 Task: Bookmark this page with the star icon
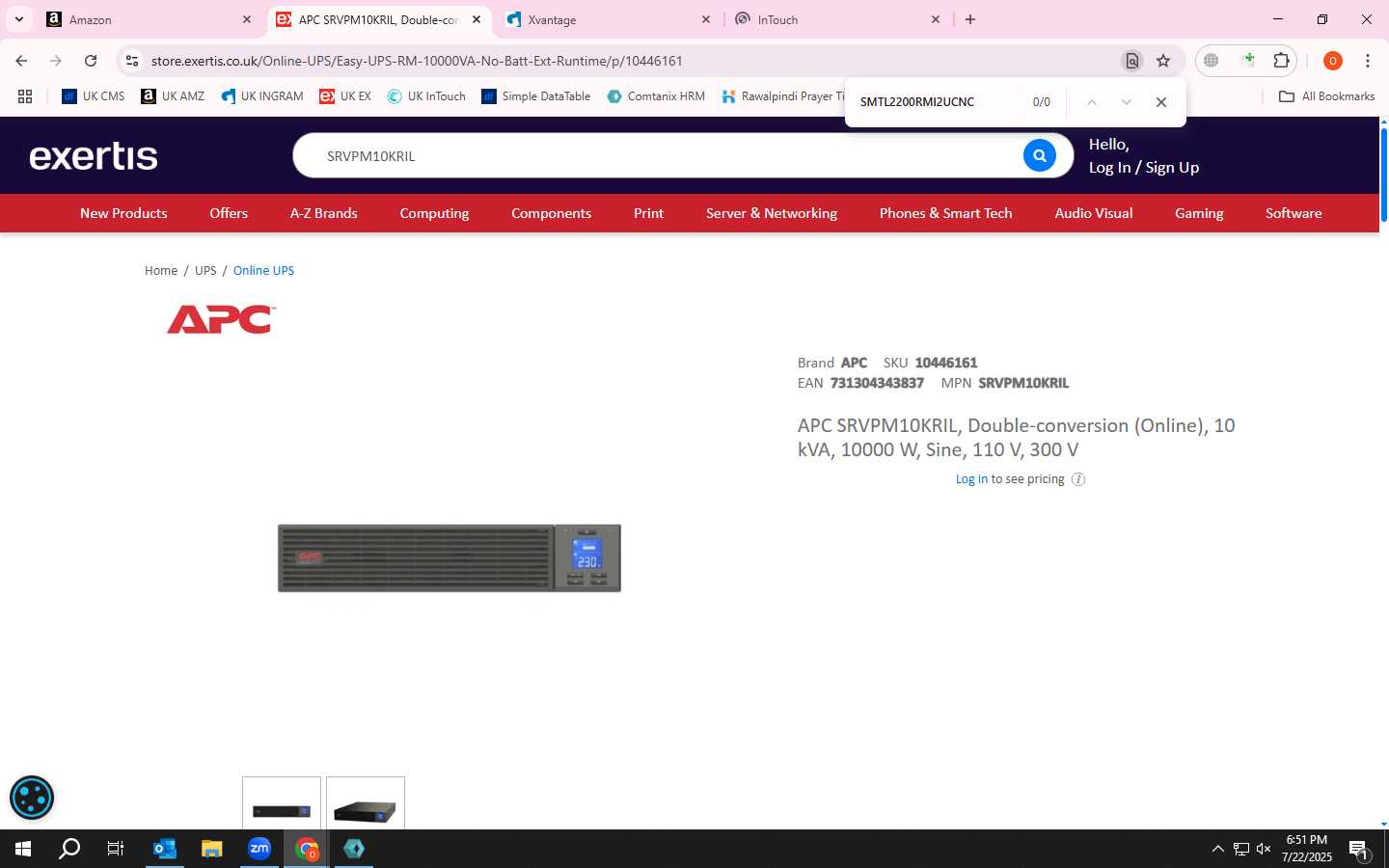(1163, 61)
